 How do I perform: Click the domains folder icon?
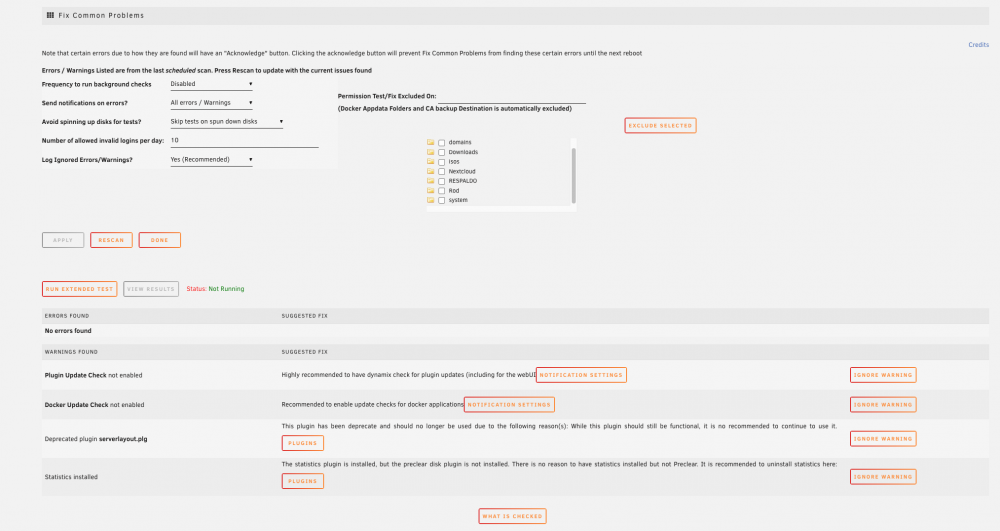pyautogui.click(x=430, y=142)
